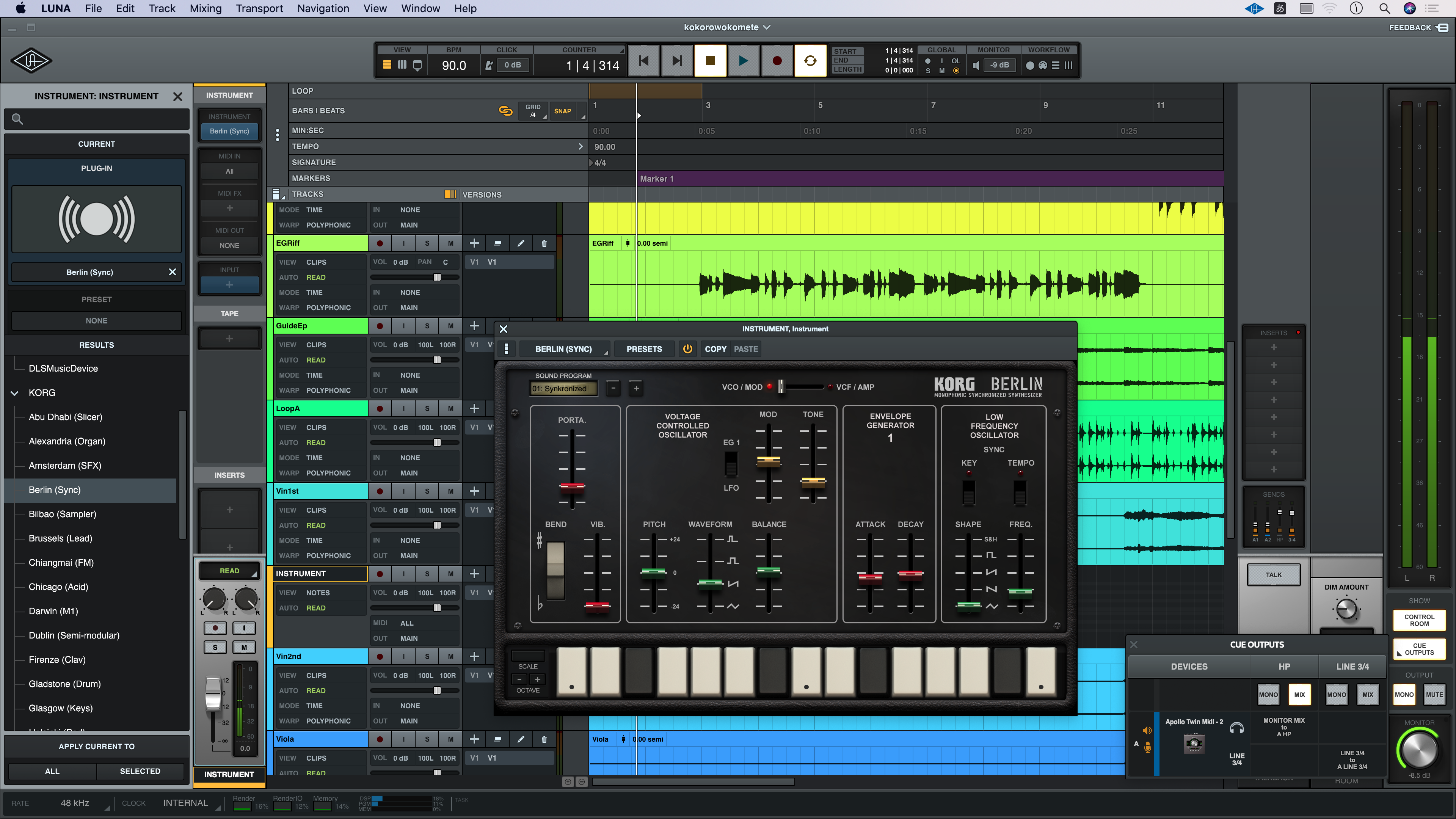The width and height of the screenshot is (1456, 819).
Task: Click the OCTAVE plus button
Action: pos(538,679)
